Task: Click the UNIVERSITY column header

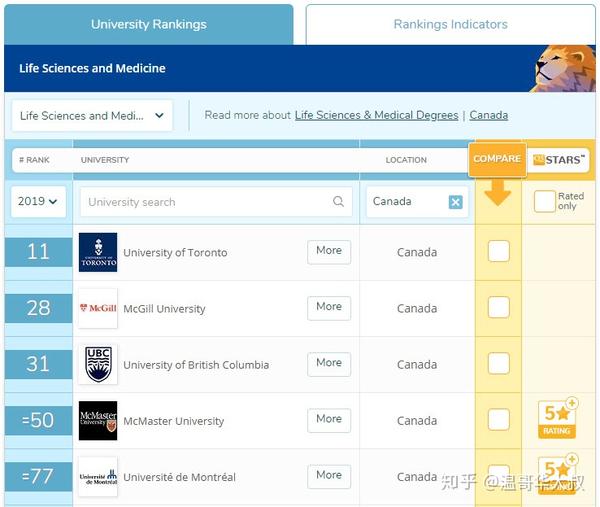Action: (x=105, y=160)
